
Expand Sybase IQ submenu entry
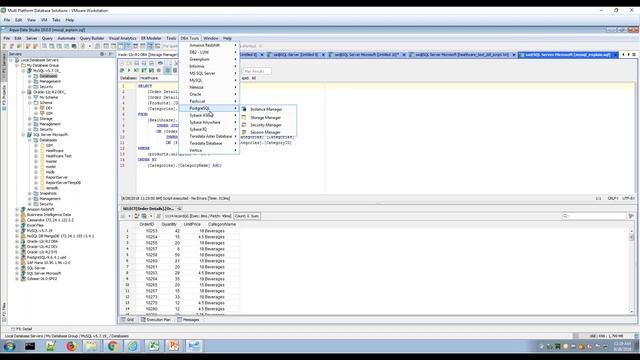pyautogui.click(x=209, y=129)
